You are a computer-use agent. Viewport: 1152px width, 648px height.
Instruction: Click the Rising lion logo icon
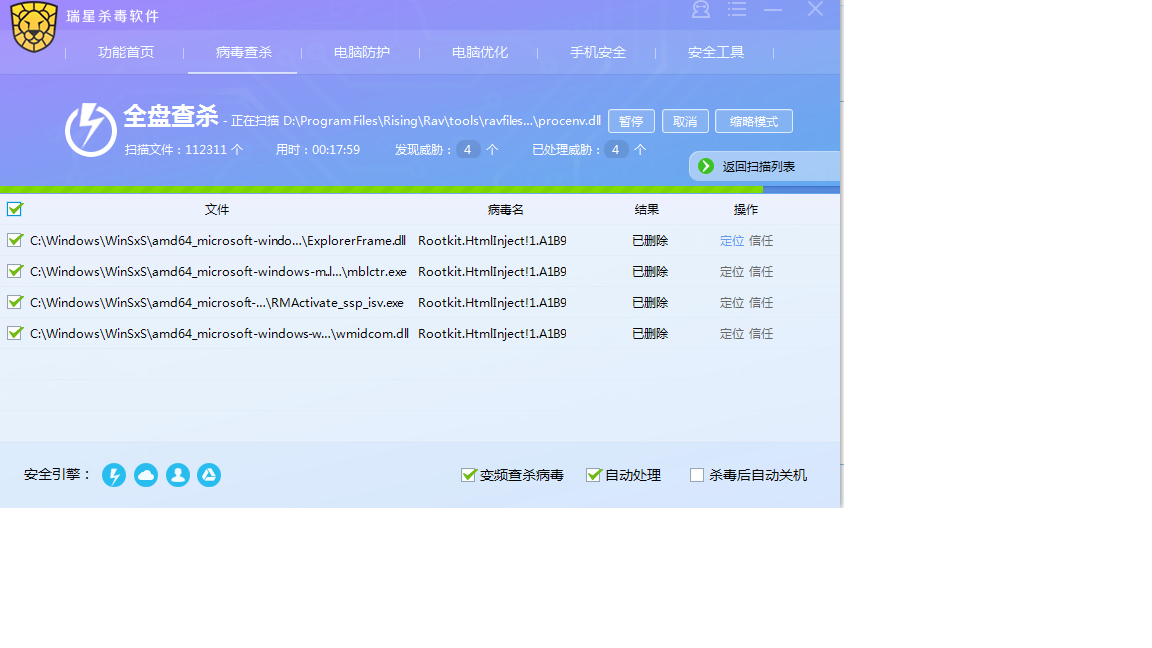tap(34, 27)
